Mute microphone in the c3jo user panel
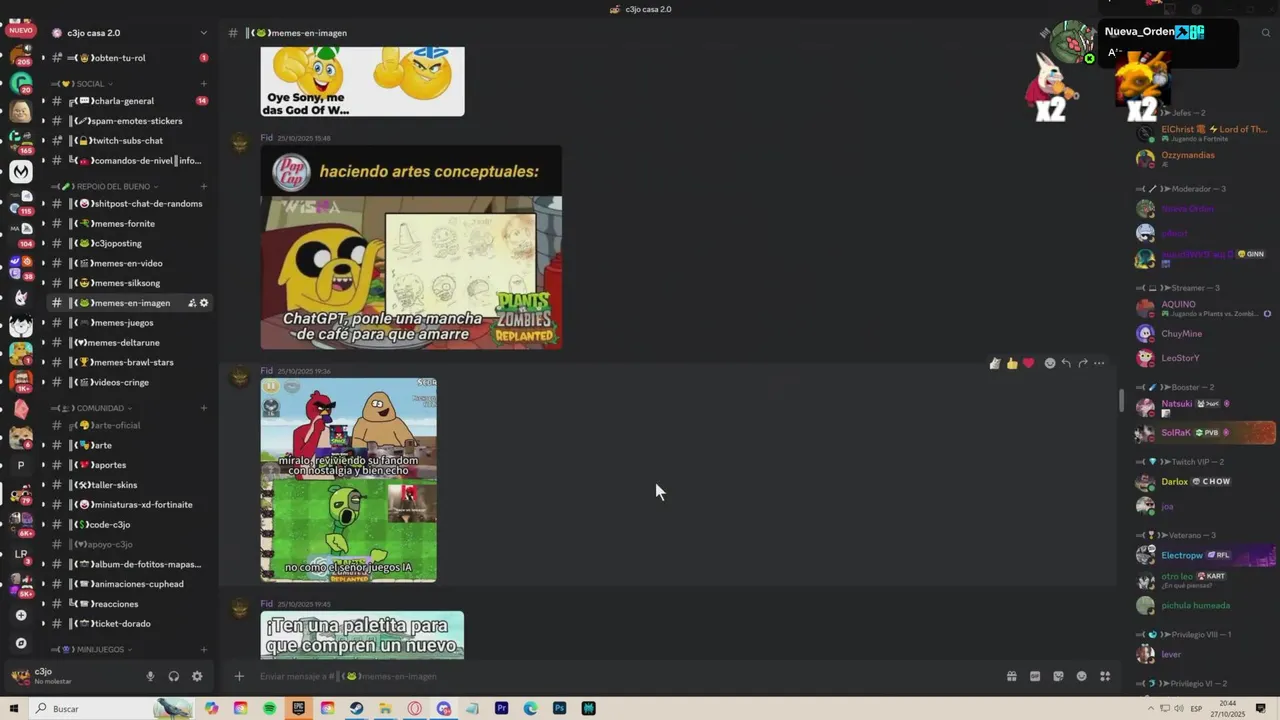Viewport: 1280px width, 720px height. tap(150, 676)
